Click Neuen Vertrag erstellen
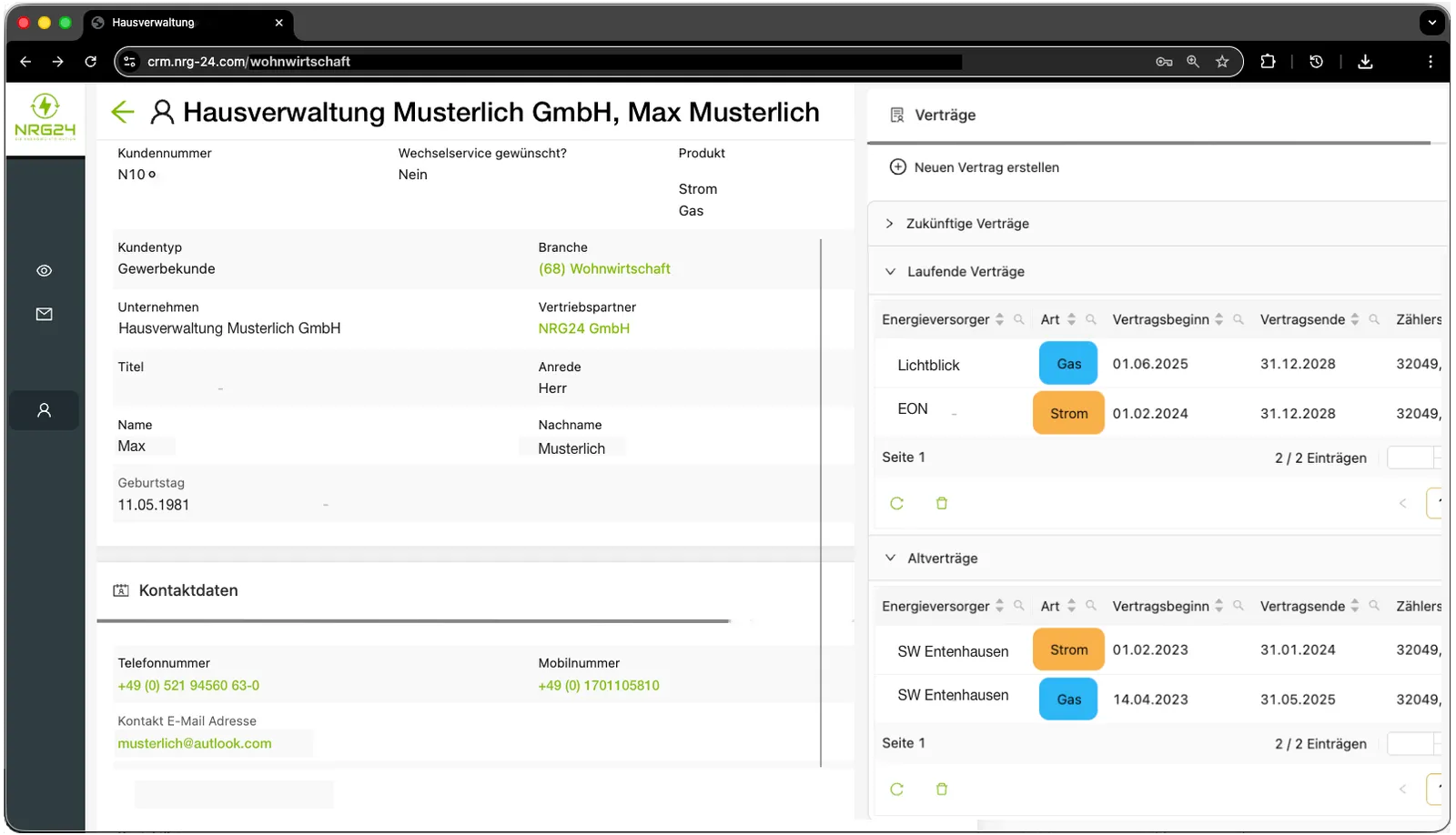The width and height of the screenshot is (1456, 835). 974,167
